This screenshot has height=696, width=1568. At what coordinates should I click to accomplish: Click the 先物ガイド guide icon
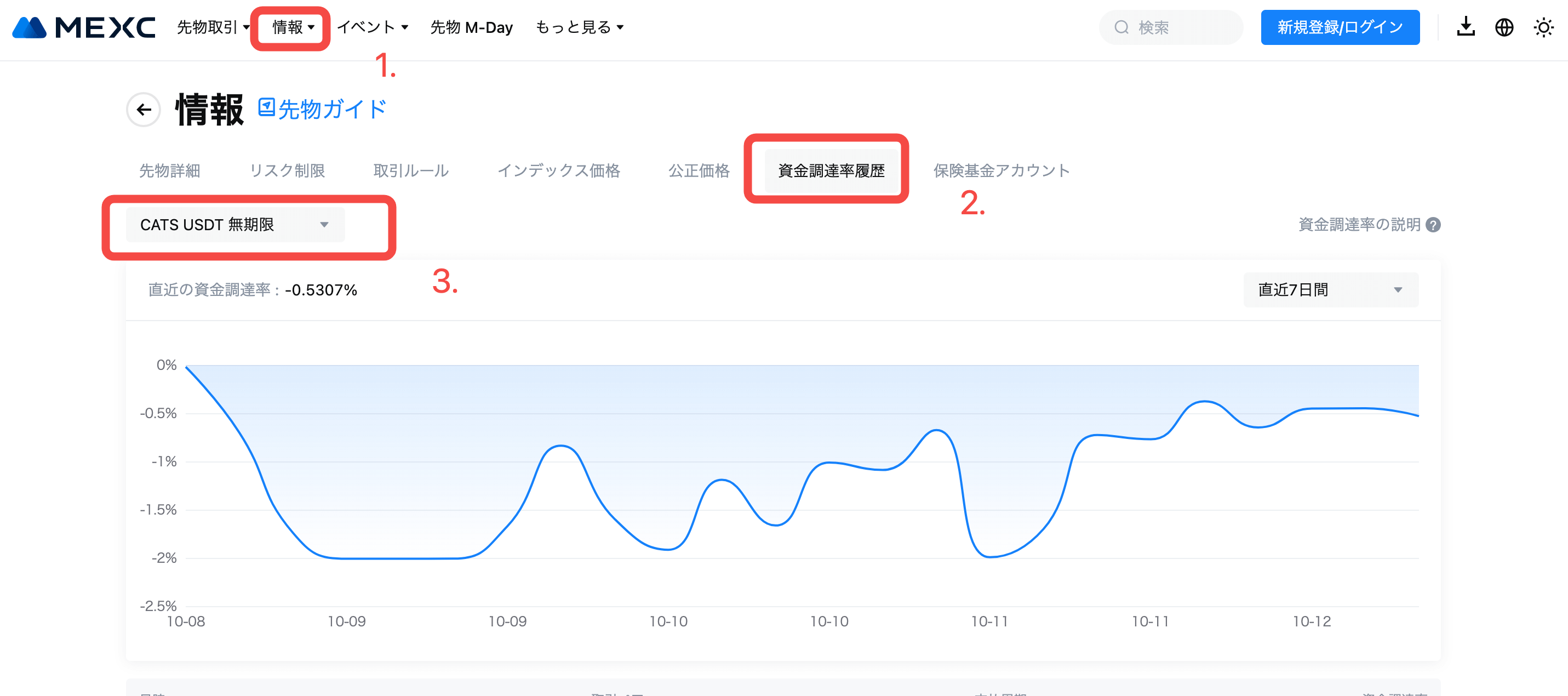[267, 108]
